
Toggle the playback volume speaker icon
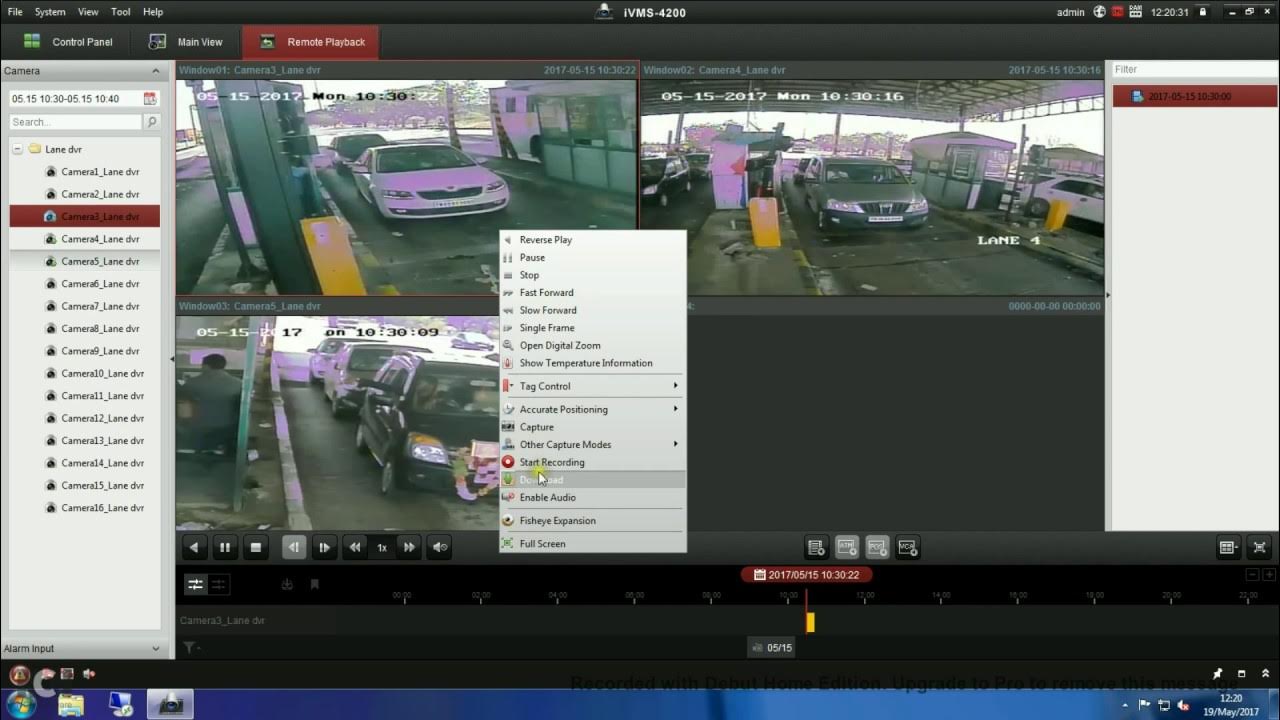click(440, 547)
